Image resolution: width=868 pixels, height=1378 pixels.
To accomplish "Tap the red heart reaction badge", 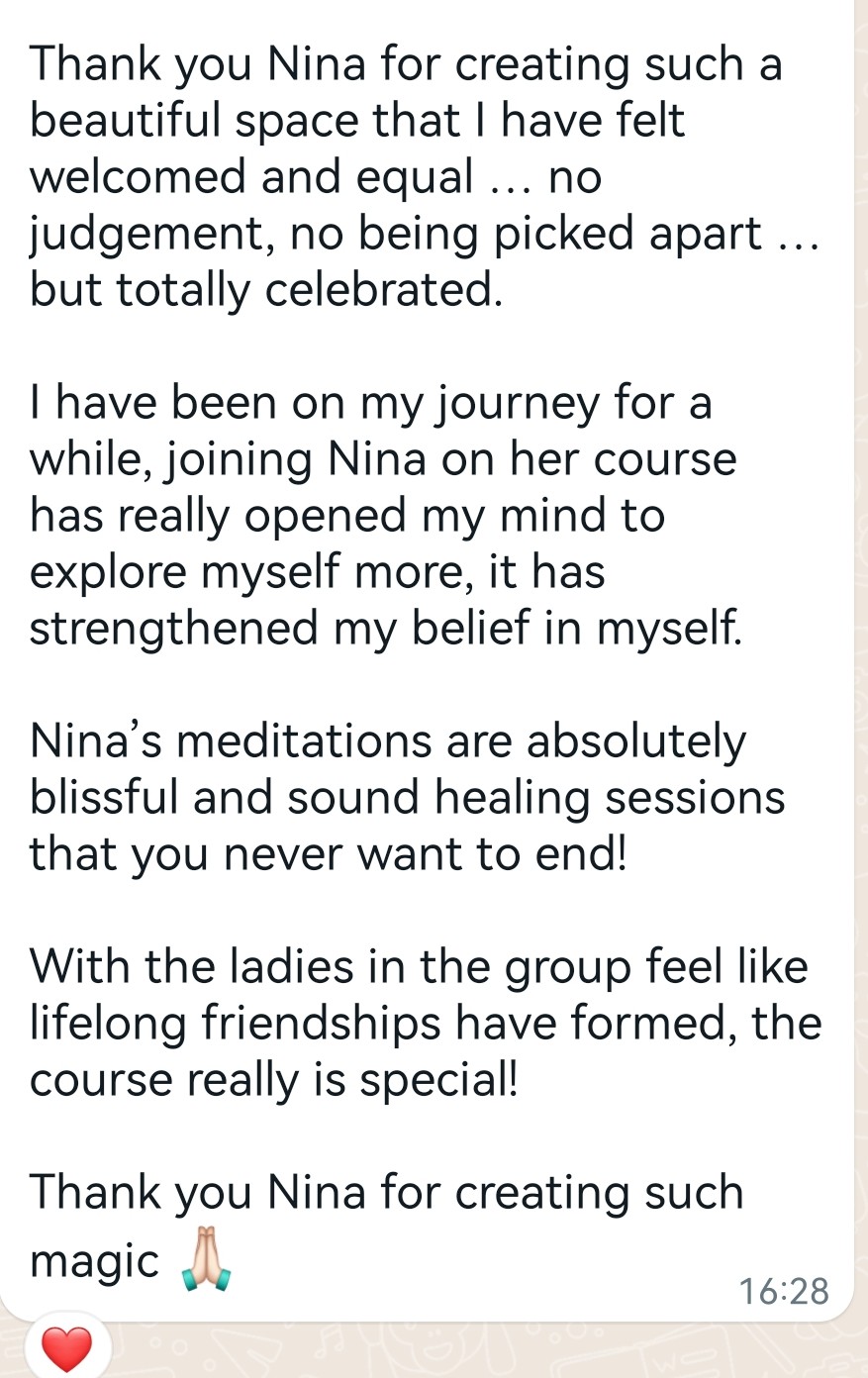I will point(66,1348).
